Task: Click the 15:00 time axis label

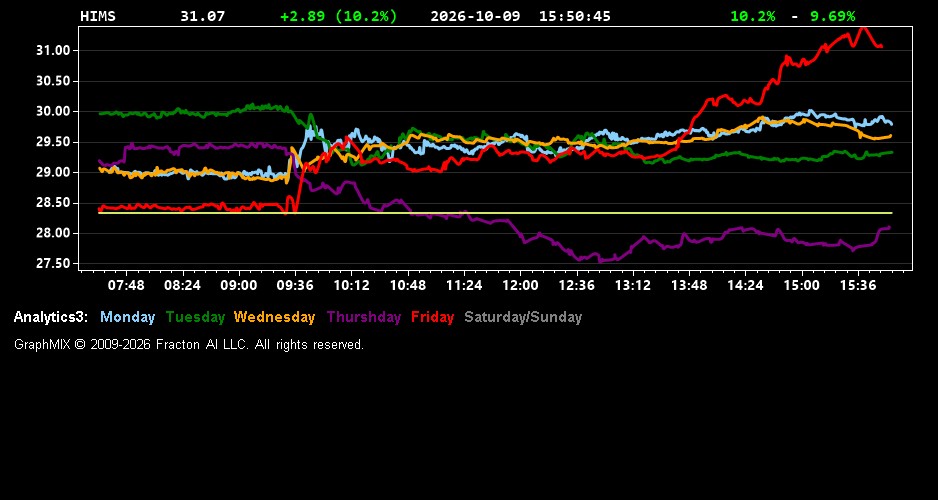Action: click(801, 285)
